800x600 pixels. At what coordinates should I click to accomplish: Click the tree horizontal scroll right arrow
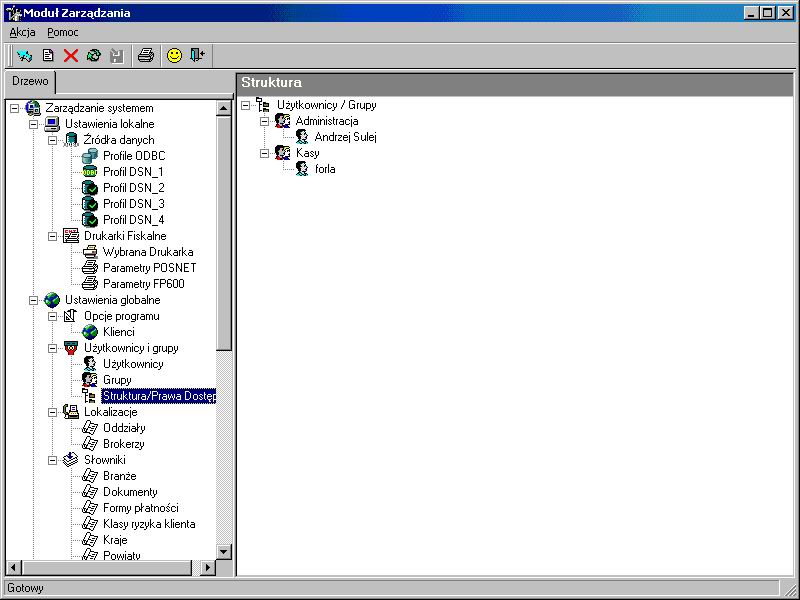(207, 567)
